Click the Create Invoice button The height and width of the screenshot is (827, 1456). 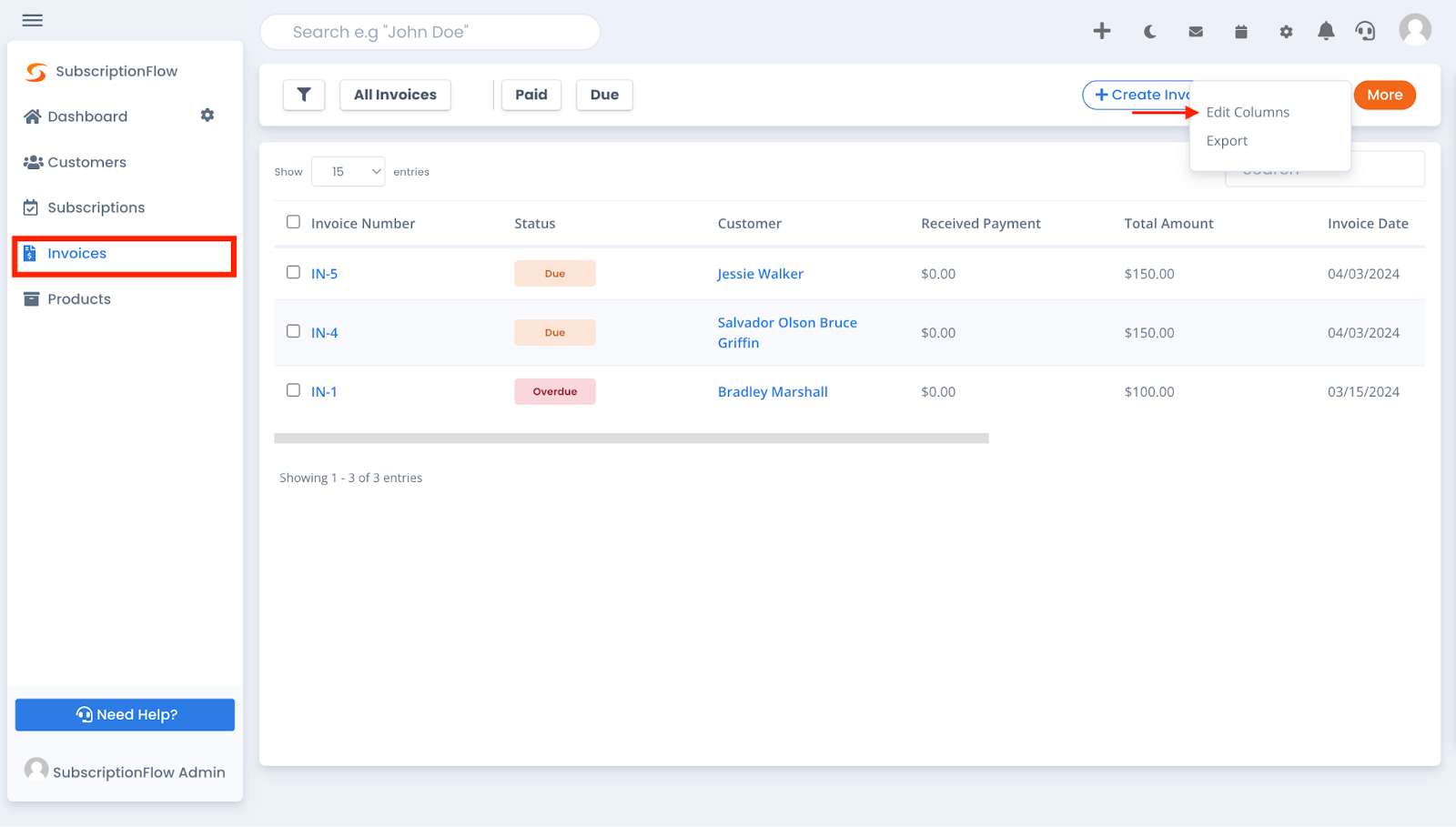(1137, 95)
